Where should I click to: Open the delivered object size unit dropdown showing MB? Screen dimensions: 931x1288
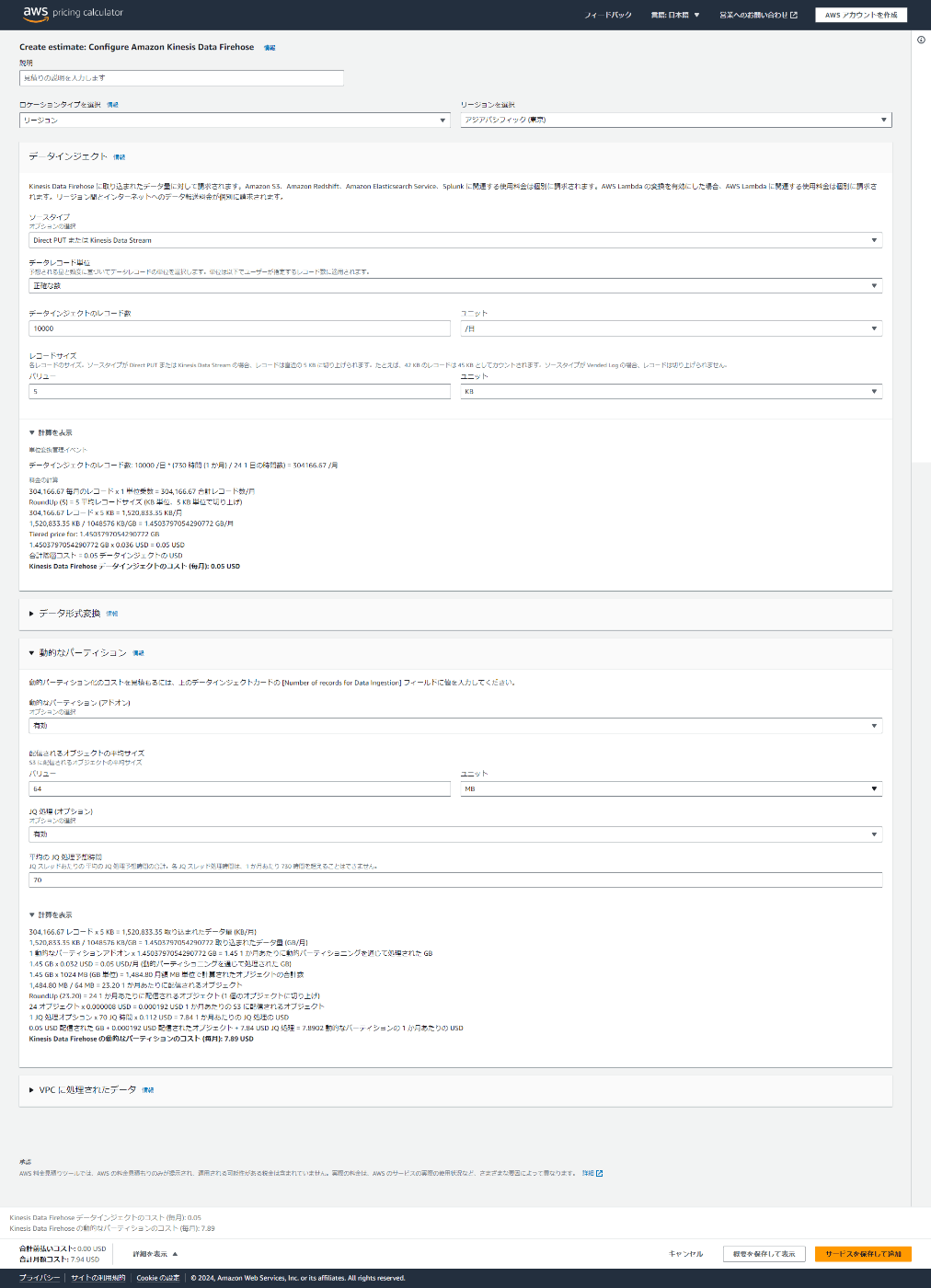point(672,789)
